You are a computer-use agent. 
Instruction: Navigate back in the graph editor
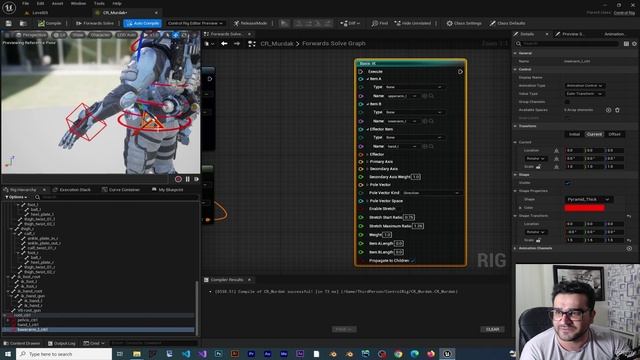(x=224, y=43)
